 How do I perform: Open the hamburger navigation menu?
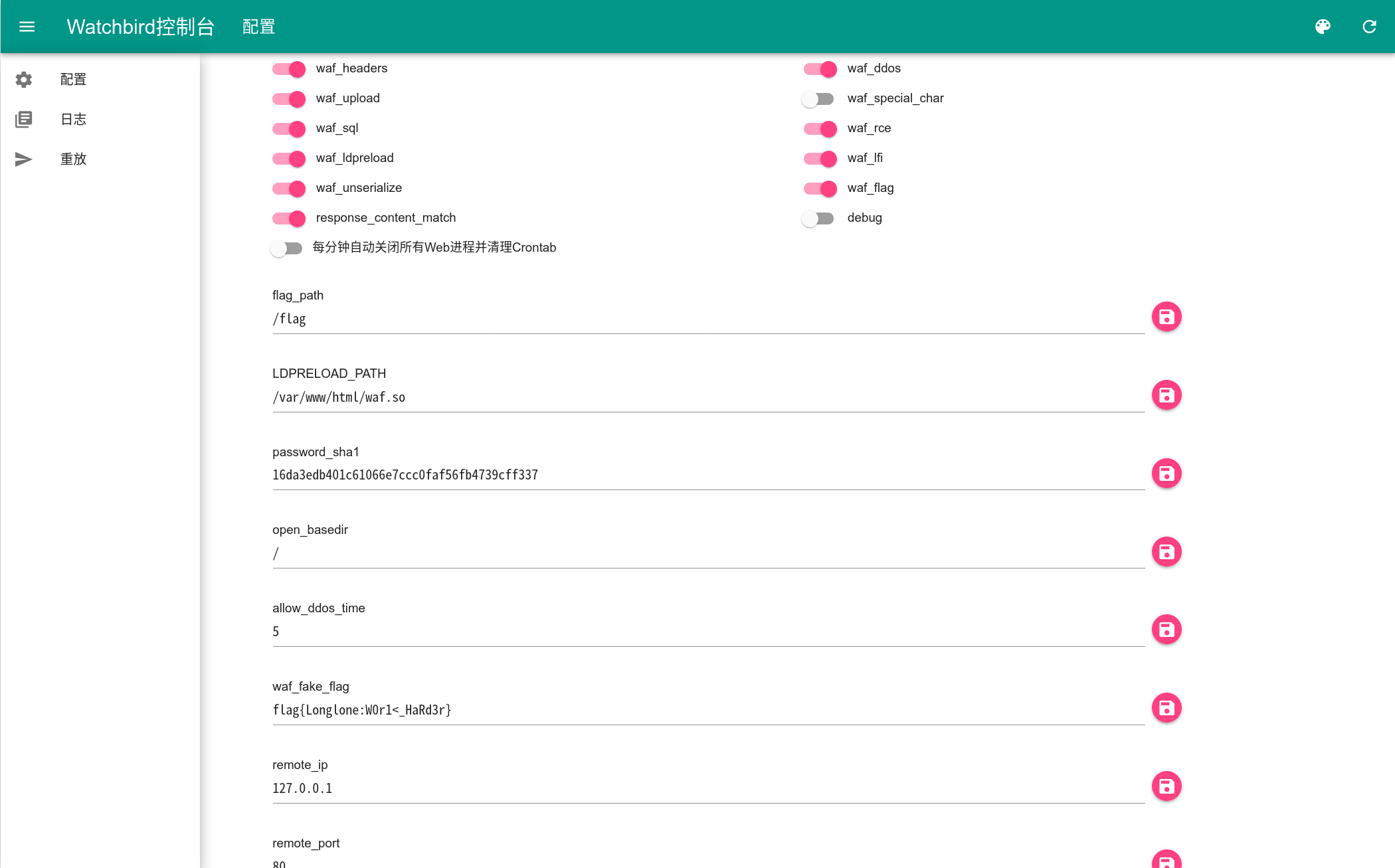click(x=27, y=27)
